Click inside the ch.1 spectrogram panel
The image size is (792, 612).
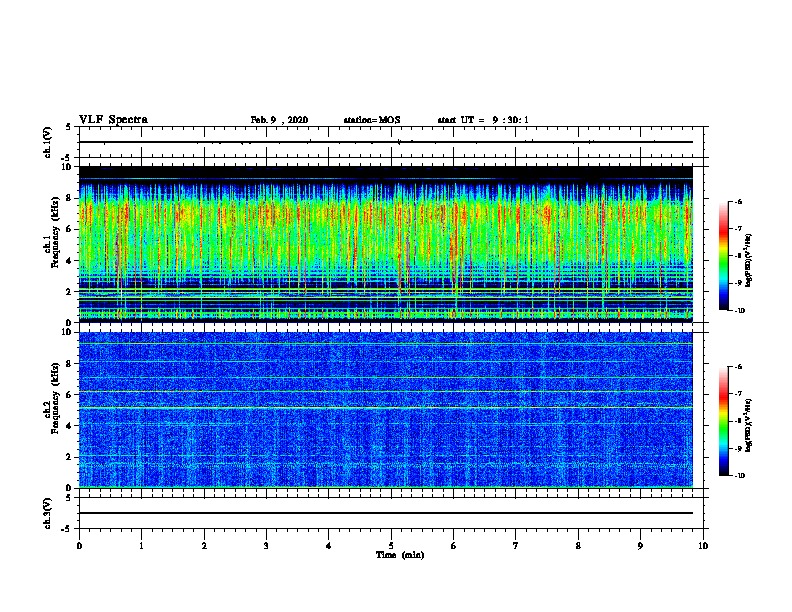(x=386, y=244)
